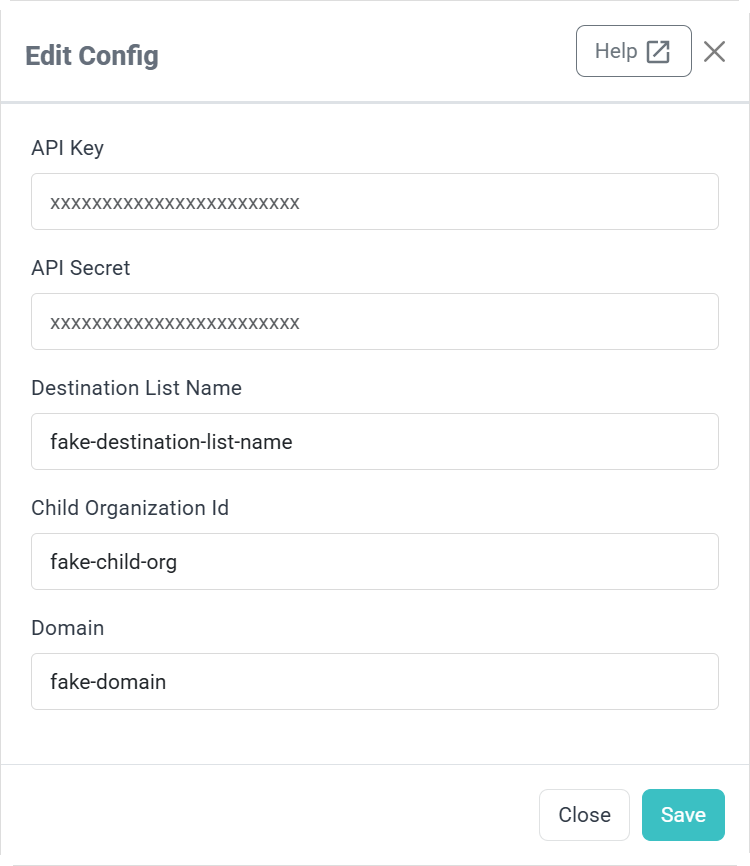This screenshot has height=866, width=750.
Task: Select the fake-destination-list-name text
Action: point(168,441)
